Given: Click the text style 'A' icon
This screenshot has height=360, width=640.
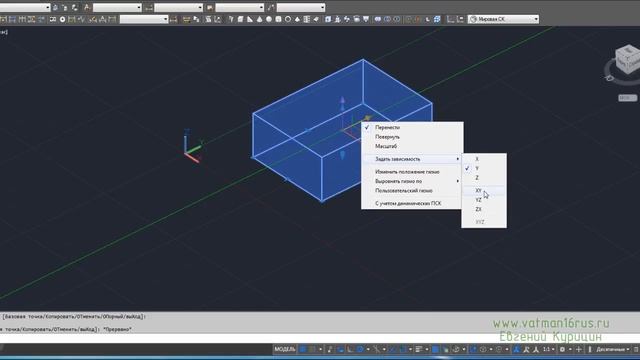Looking at the screenshot, I should 87,7.
